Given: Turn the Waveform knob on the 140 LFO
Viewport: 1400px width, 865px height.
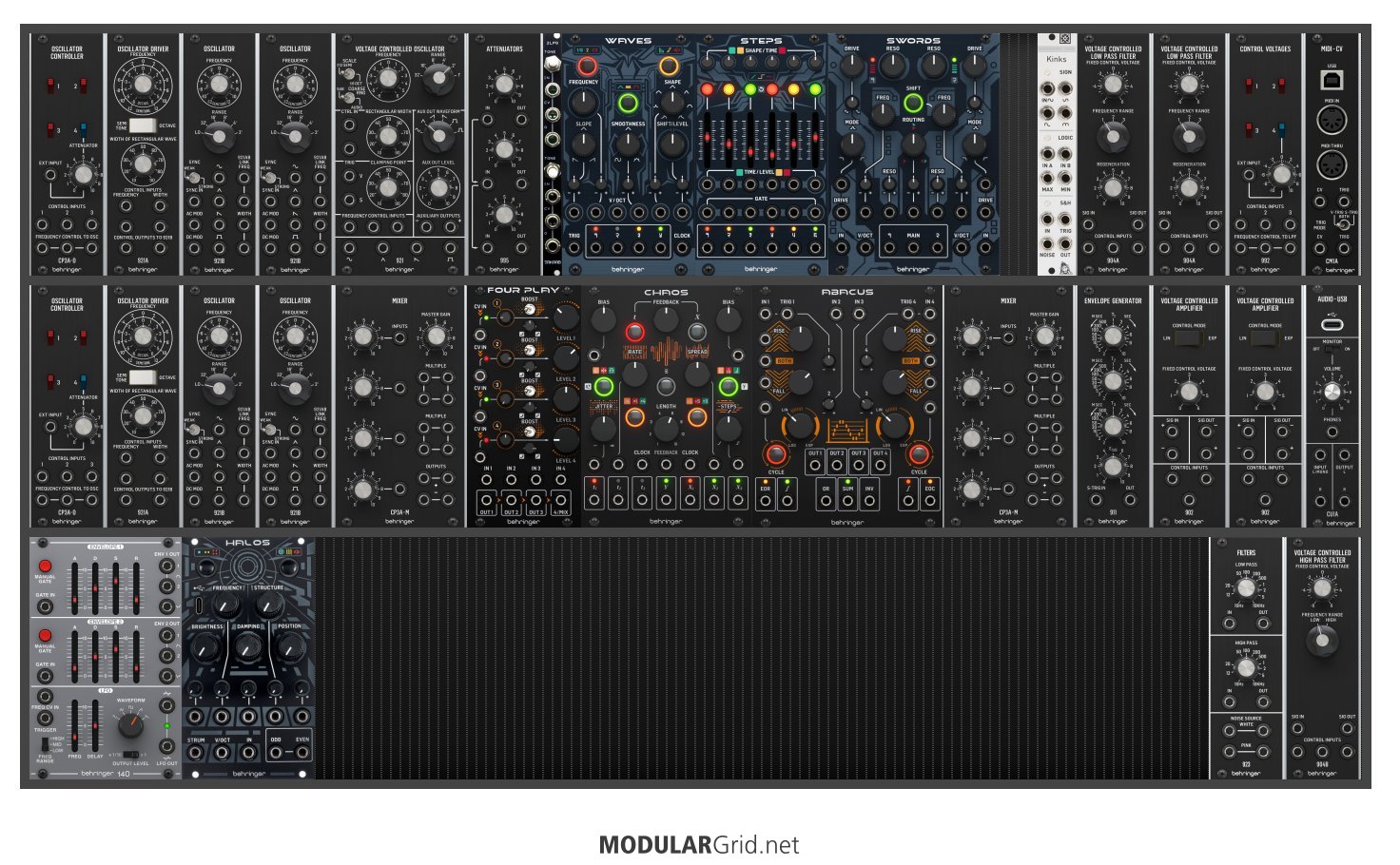Looking at the screenshot, I should (x=130, y=725).
